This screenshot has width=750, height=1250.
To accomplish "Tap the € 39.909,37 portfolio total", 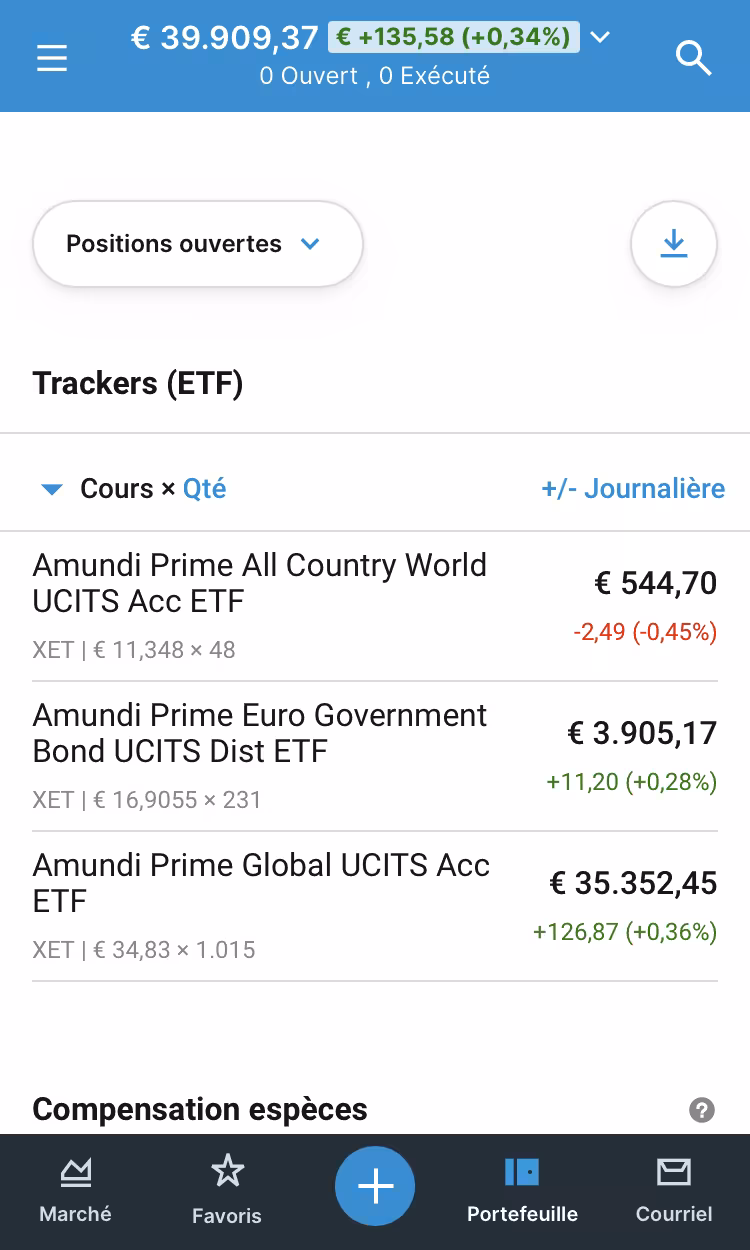I will (225, 38).
